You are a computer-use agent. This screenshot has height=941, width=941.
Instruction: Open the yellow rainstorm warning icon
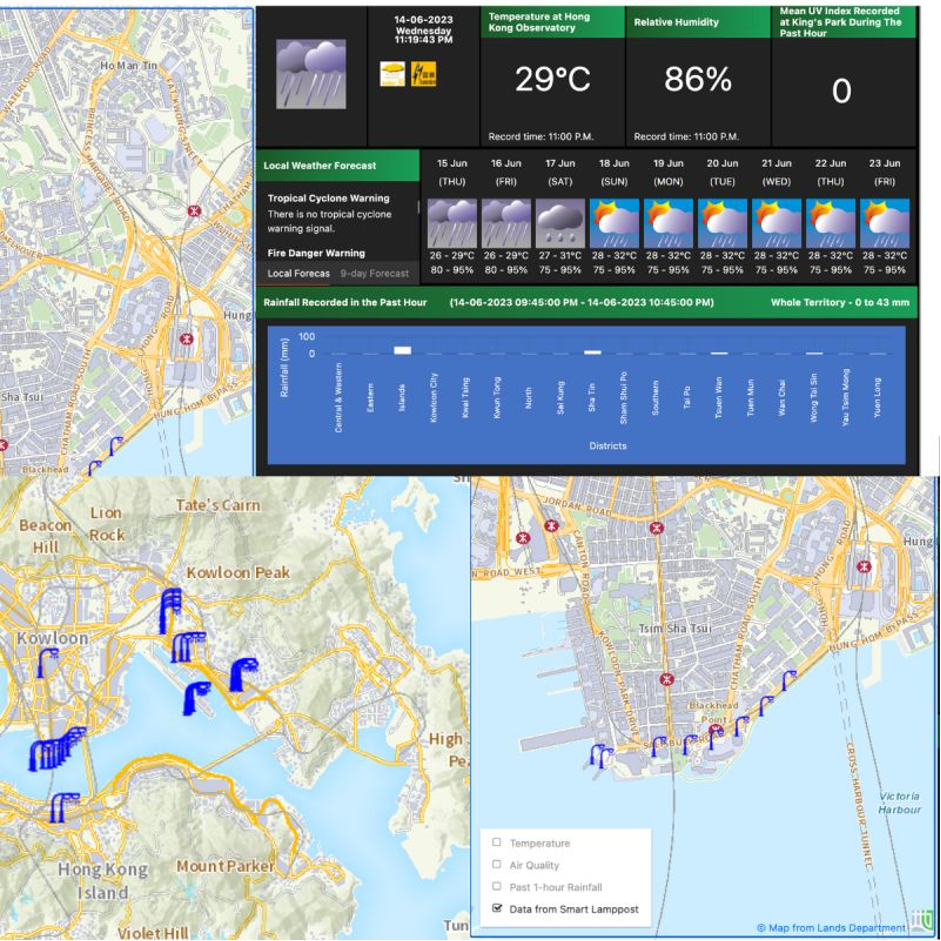pyautogui.click(x=392, y=74)
